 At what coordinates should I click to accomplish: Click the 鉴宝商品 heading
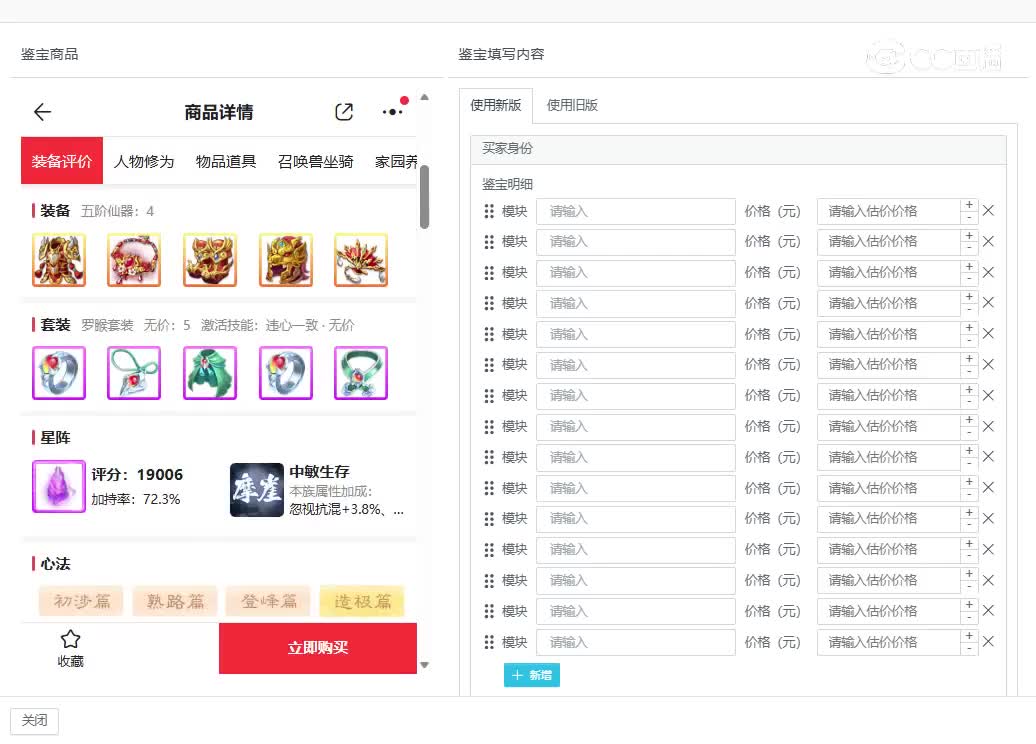coord(50,54)
